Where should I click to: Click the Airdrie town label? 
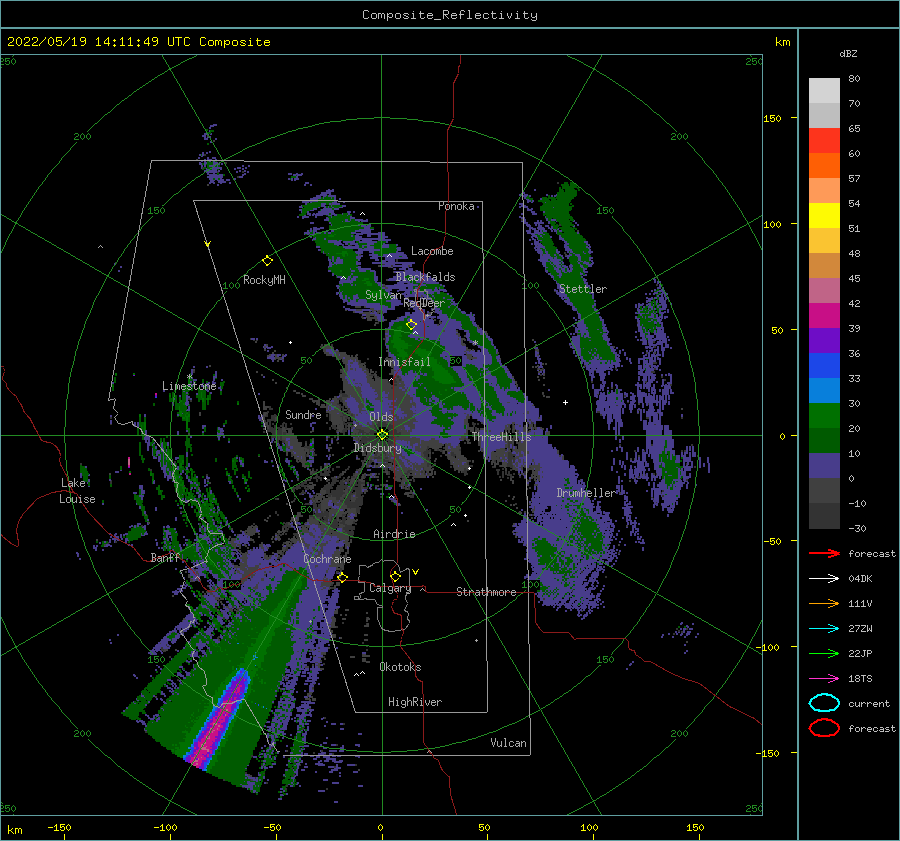394,534
